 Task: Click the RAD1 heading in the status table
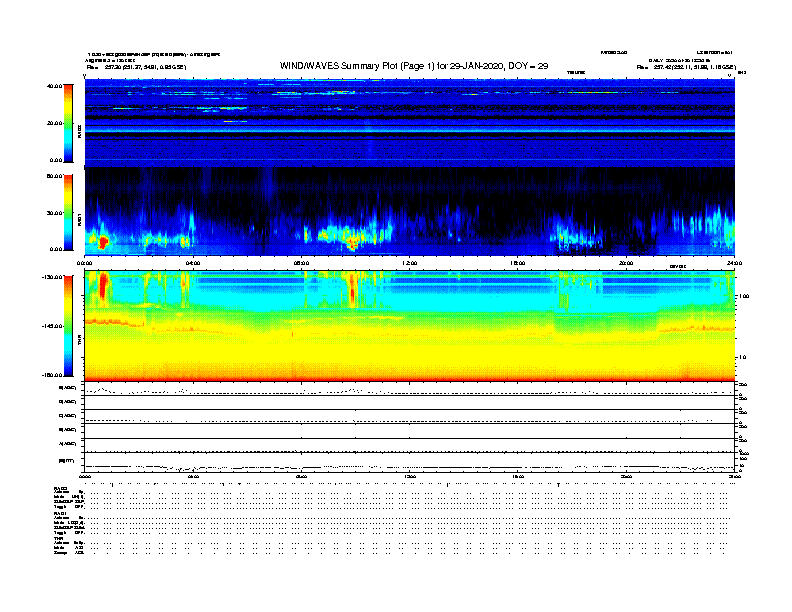pos(60,514)
